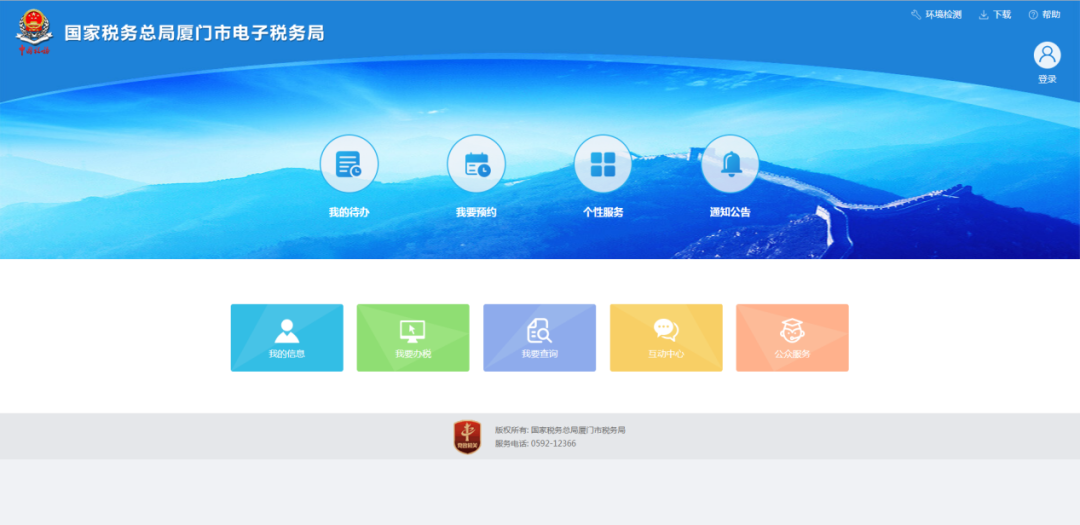
Task: Click the 国家税务总局厦门市电子税务局 header title
Action: pyautogui.click(x=194, y=33)
